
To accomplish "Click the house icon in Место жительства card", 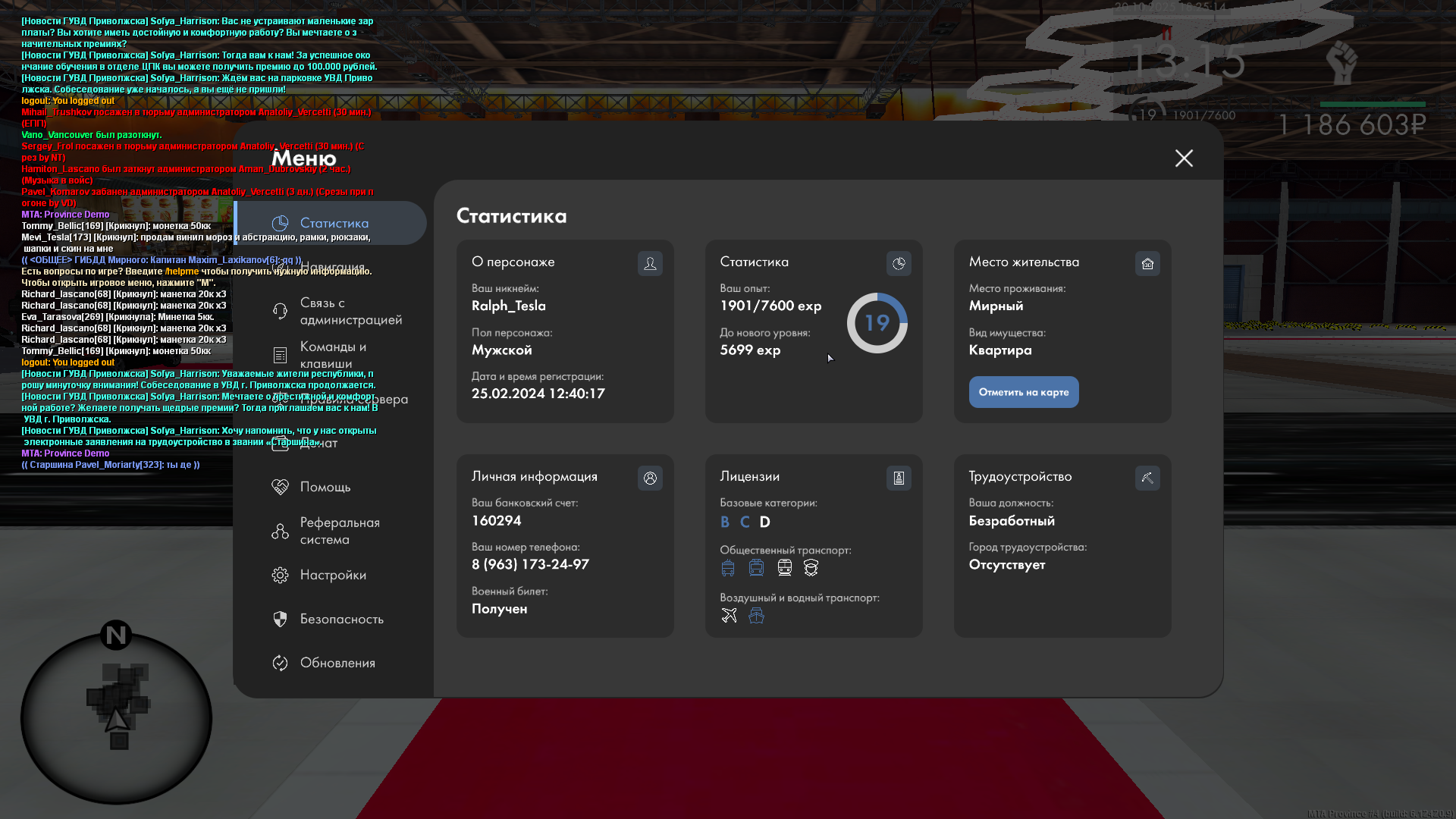I will click(1147, 263).
